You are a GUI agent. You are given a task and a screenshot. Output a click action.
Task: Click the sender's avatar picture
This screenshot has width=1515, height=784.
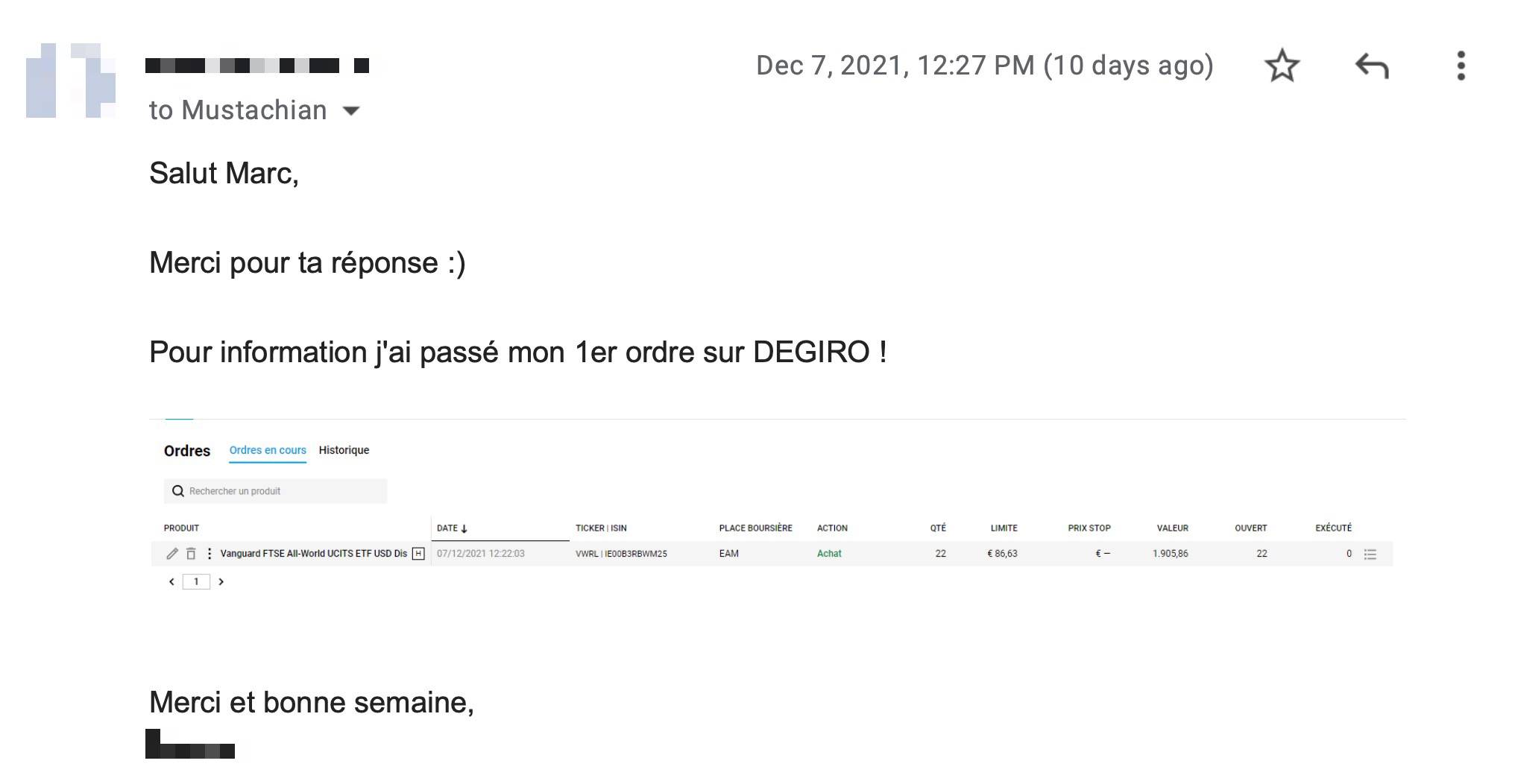click(71, 80)
